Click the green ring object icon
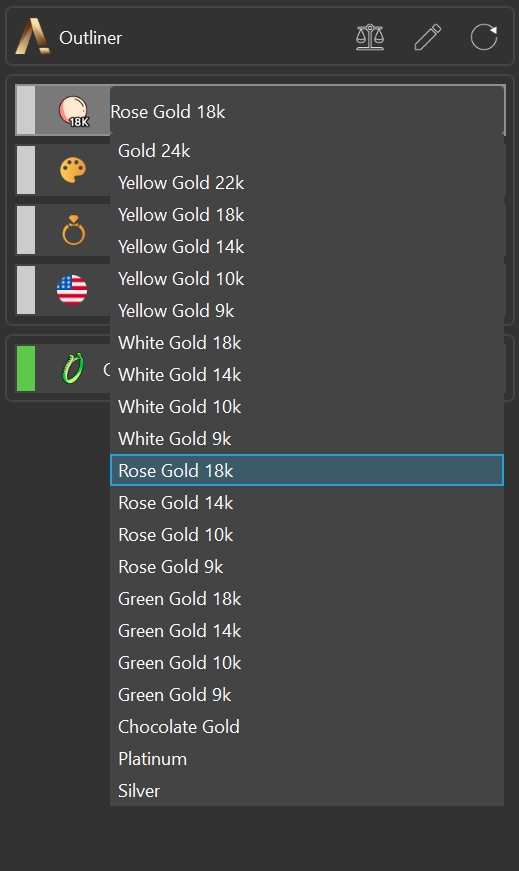The width and height of the screenshot is (519, 871). click(x=73, y=368)
